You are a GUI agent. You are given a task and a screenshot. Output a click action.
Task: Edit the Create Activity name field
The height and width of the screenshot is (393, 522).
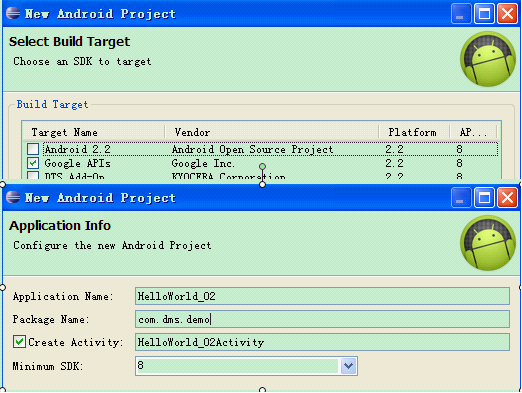pyautogui.click(x=322, y=342)
